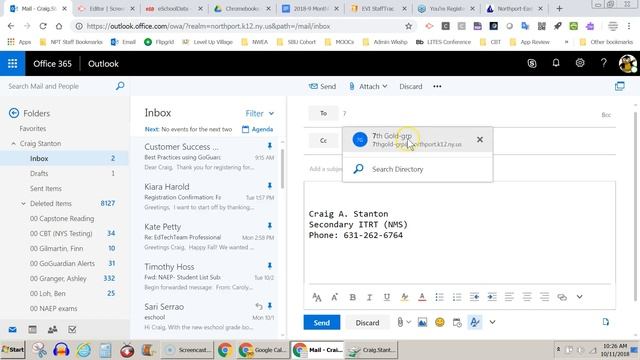The image size is (640, 360).
Task: Insert a numbered list
Action: [x=457, y=297]
